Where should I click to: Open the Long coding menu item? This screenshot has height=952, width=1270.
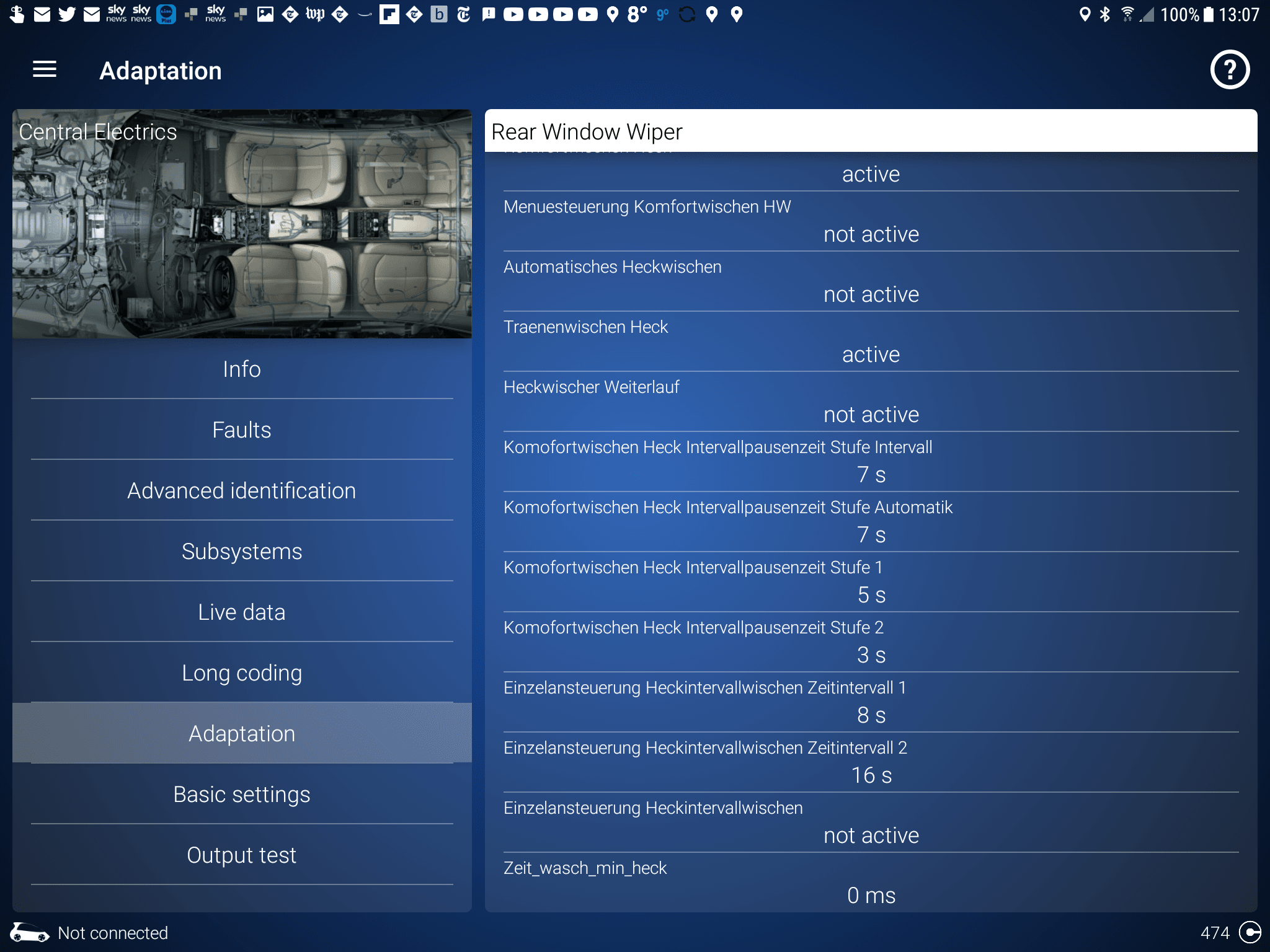[x=242, y=673]
